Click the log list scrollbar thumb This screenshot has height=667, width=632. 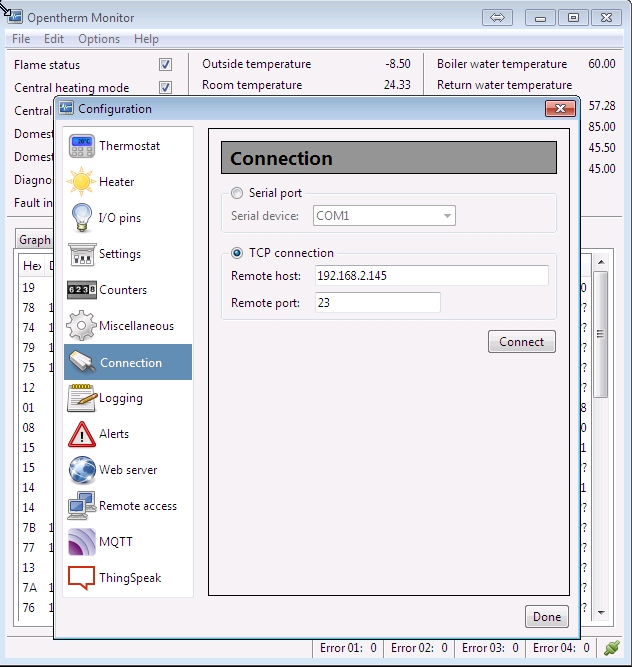(601, 334)
